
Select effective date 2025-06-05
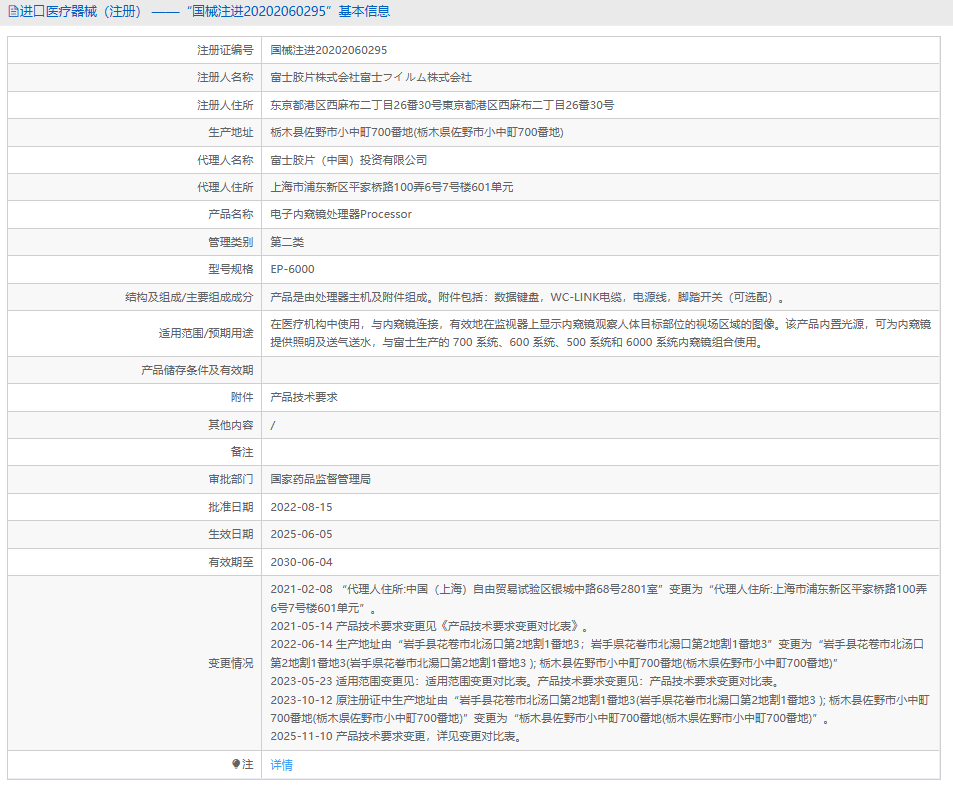(301, 535)
